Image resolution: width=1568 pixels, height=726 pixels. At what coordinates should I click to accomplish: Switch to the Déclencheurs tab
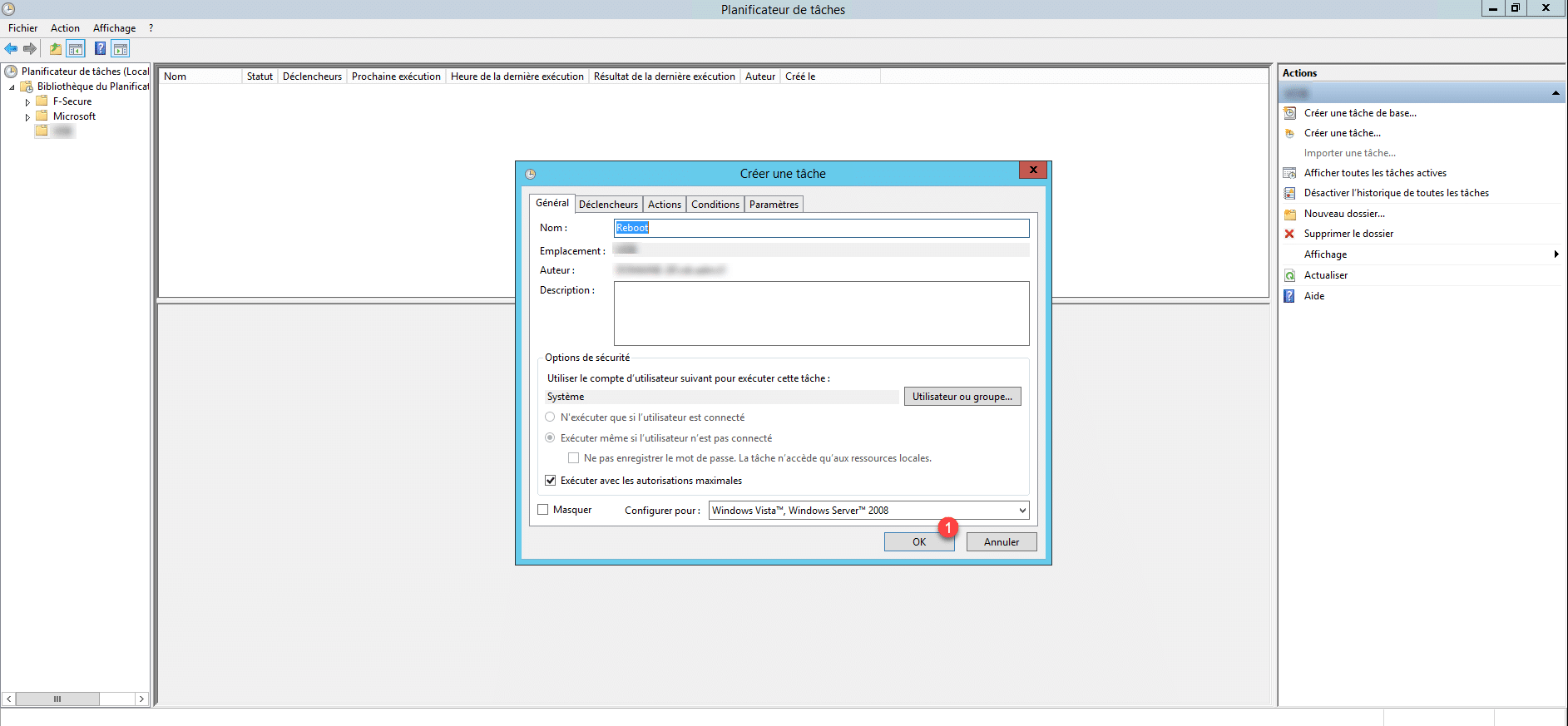608,205
